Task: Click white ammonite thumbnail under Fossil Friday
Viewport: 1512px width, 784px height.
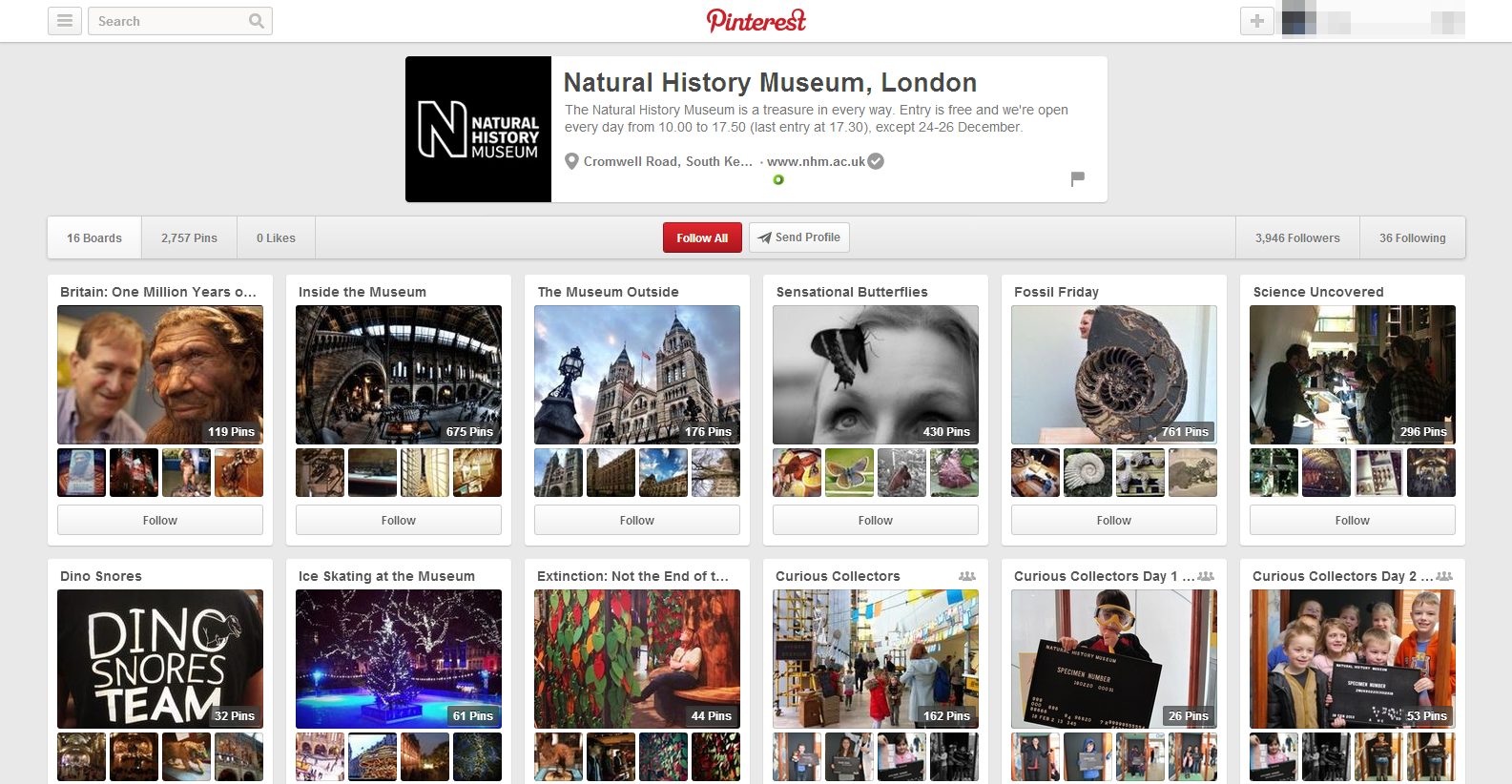Action: pos(1087,472)
